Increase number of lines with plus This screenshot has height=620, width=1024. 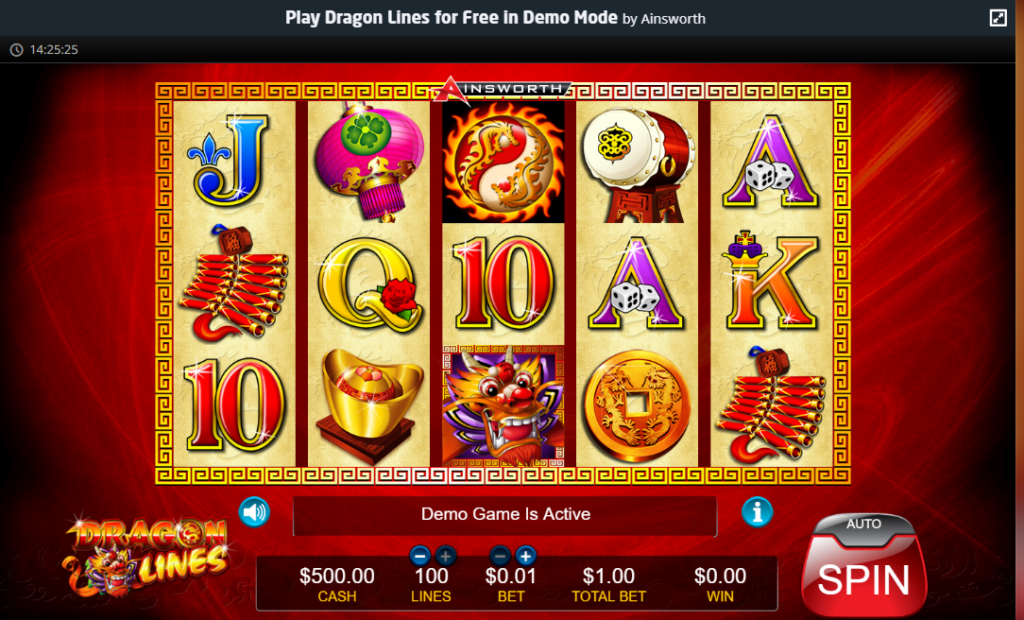(x=445, y=556)
